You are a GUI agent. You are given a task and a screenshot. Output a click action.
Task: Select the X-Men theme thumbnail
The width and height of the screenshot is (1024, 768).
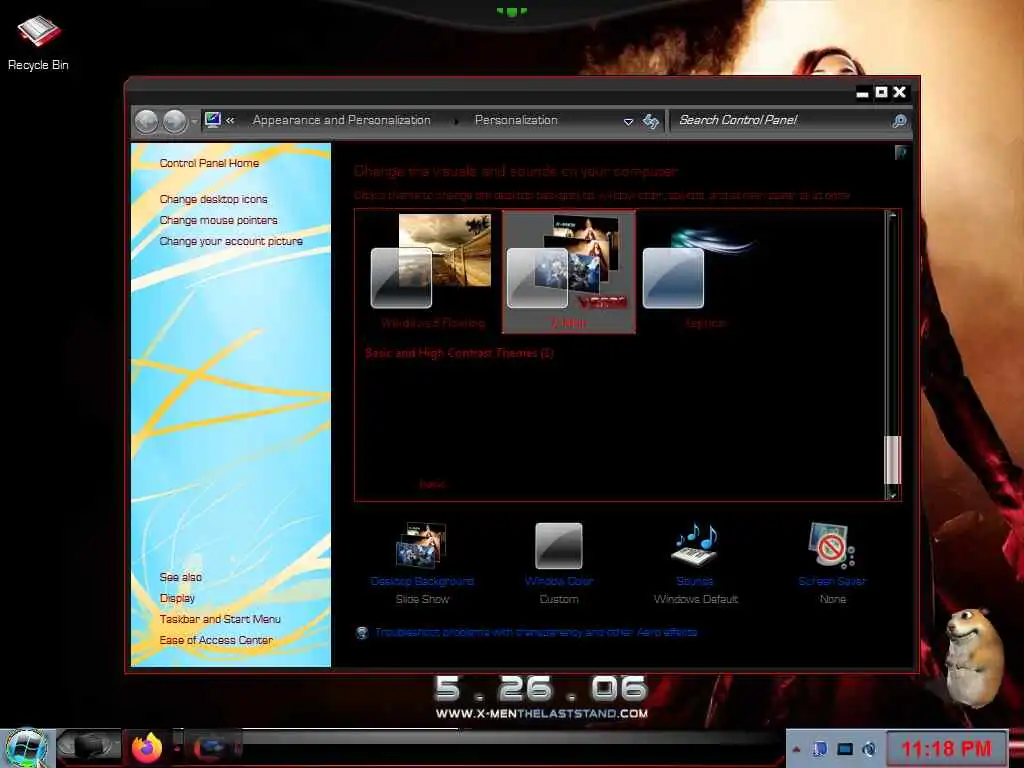(x=569, y=272)
